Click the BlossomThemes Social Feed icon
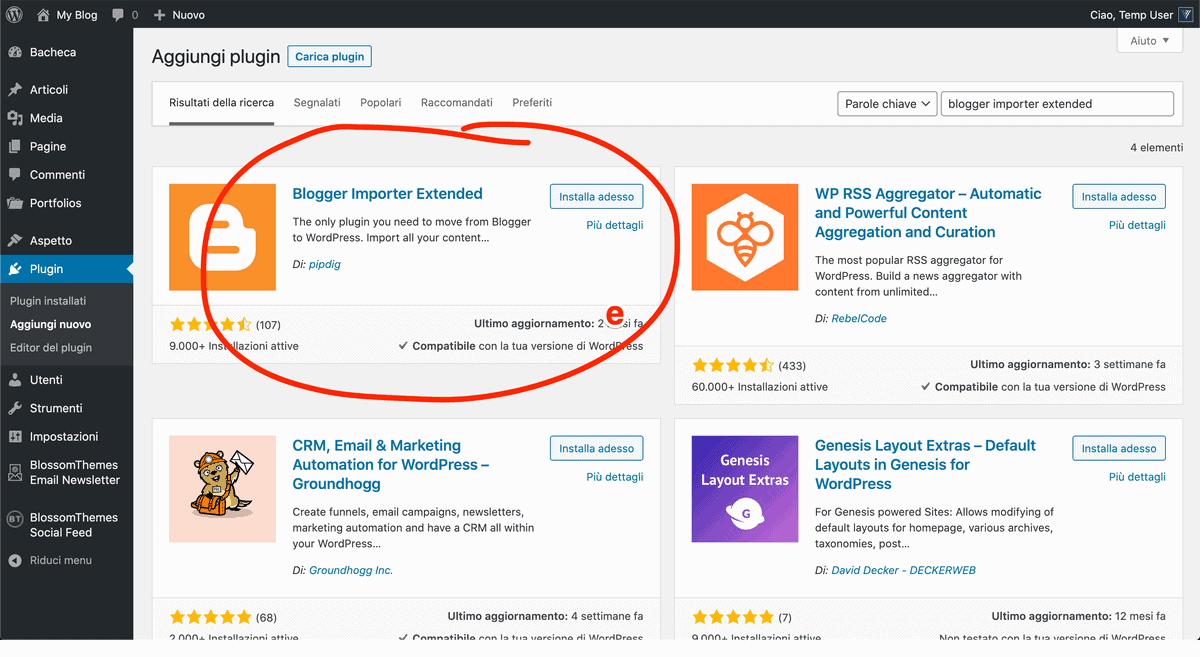 [x=15, y=518]
